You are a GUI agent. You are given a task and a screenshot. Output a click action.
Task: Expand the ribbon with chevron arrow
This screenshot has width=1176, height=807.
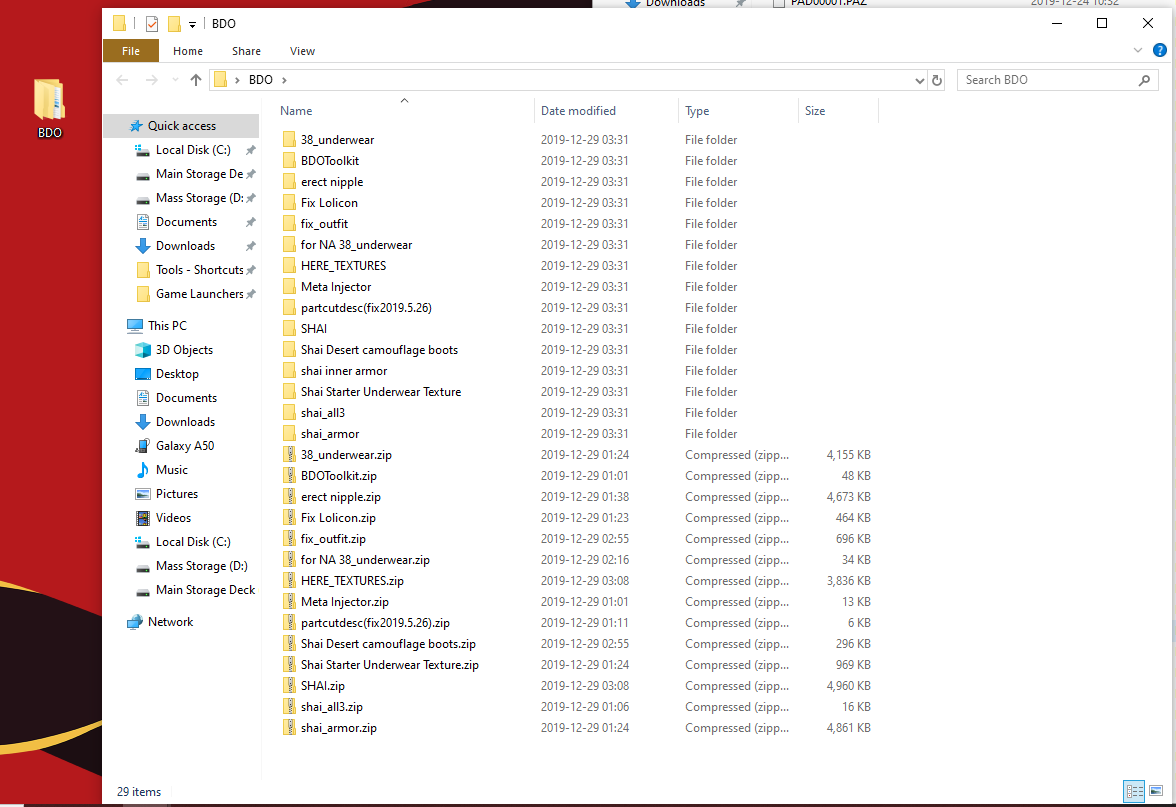coord(1138,50)
